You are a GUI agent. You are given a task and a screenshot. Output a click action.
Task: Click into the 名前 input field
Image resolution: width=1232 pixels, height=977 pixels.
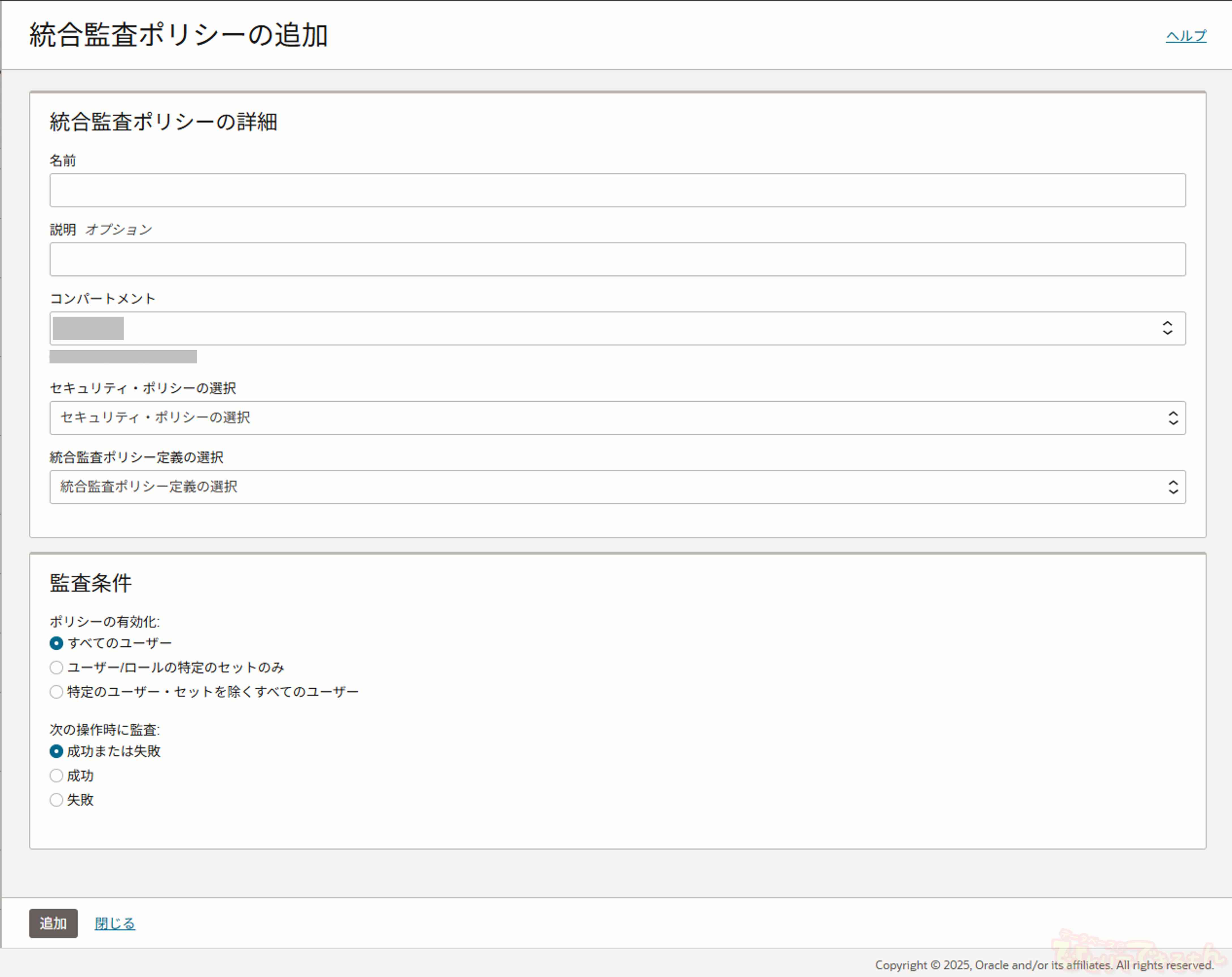pyautogui.click(x=617, y=190)
